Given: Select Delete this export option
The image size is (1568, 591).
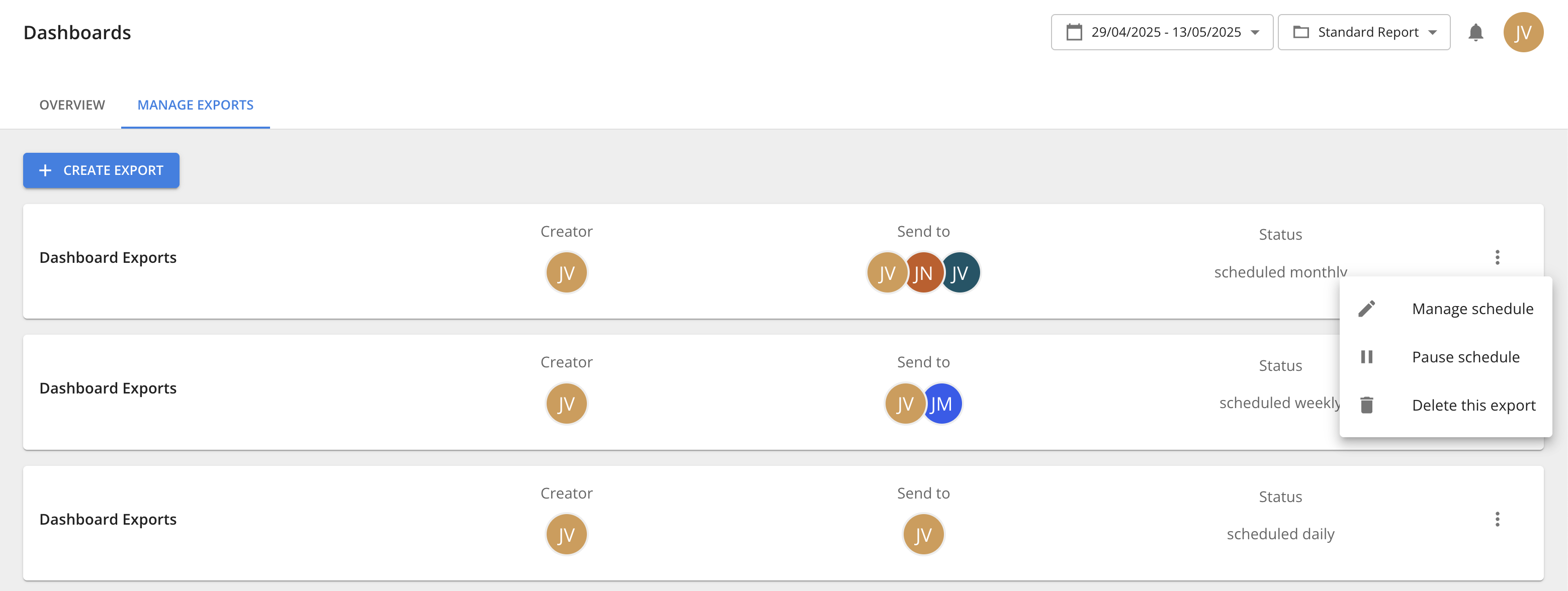Looking at the screenshot, I should click(x=1473, y=405).
